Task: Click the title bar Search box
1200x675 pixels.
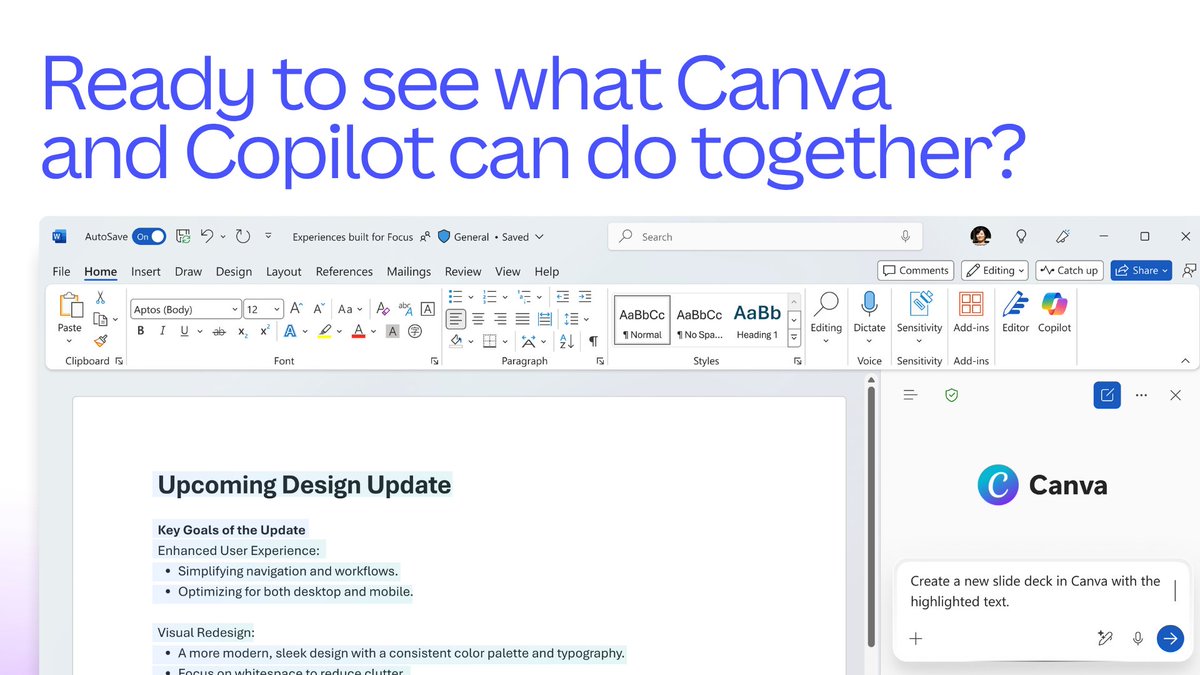Action: [x=765, y=237]
